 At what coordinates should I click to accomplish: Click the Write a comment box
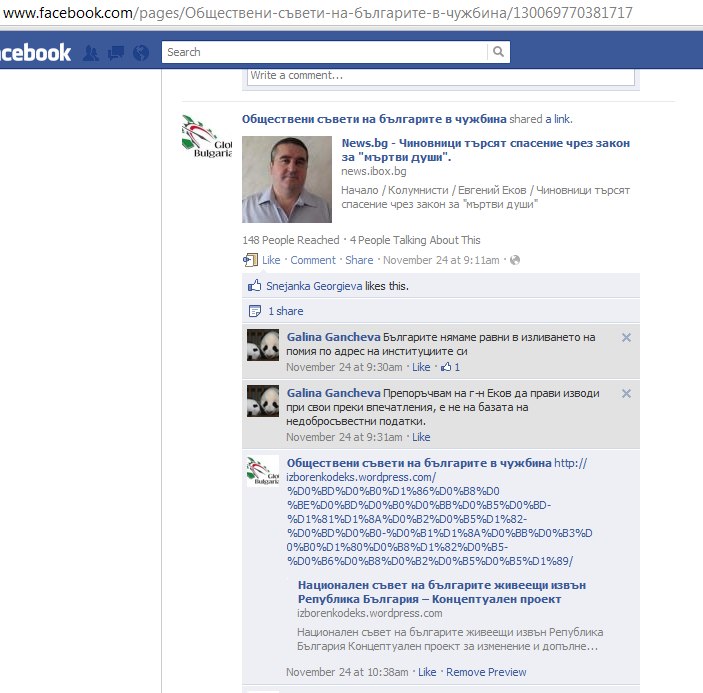click(440, 75)
